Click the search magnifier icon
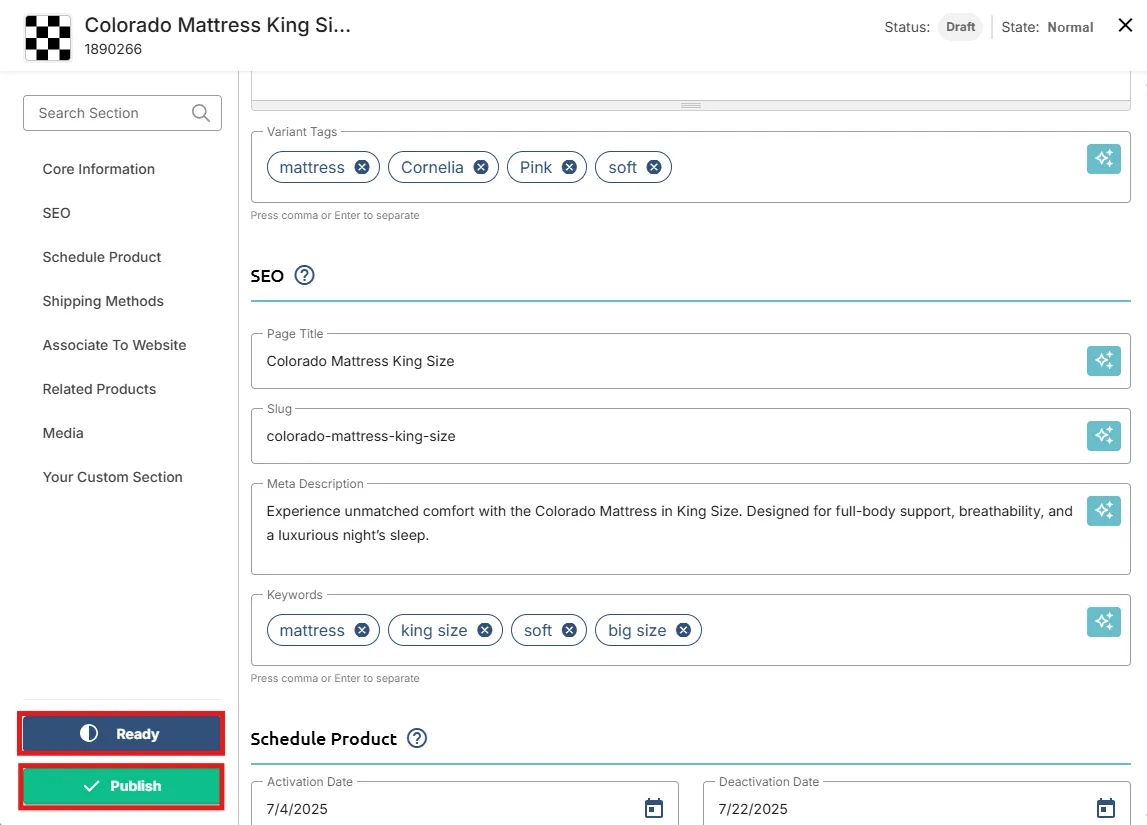Viewport: 1147px width, 825px height. click(x=200, y=113)
